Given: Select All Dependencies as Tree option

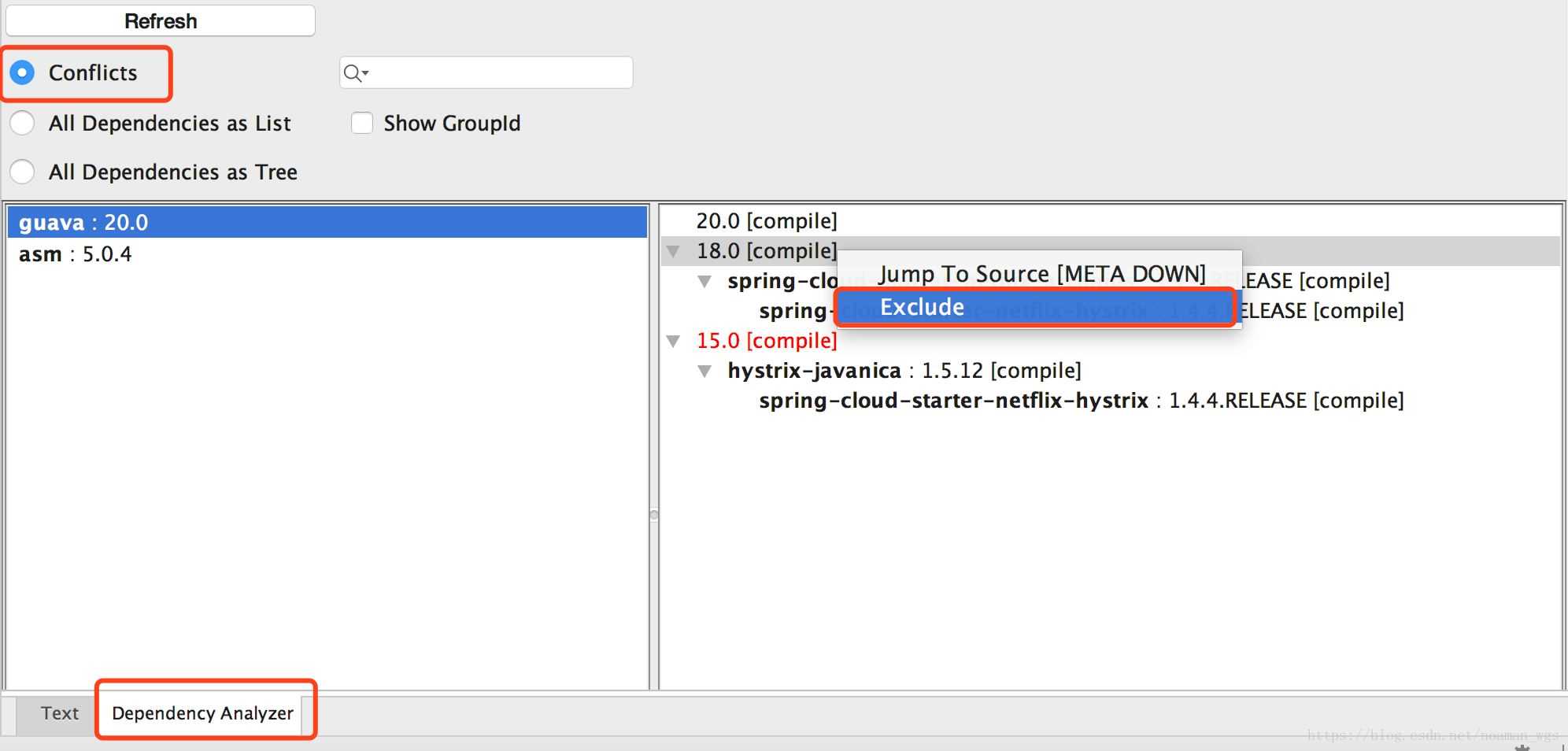Looking at the screenshot, I should tap(23, 172).
